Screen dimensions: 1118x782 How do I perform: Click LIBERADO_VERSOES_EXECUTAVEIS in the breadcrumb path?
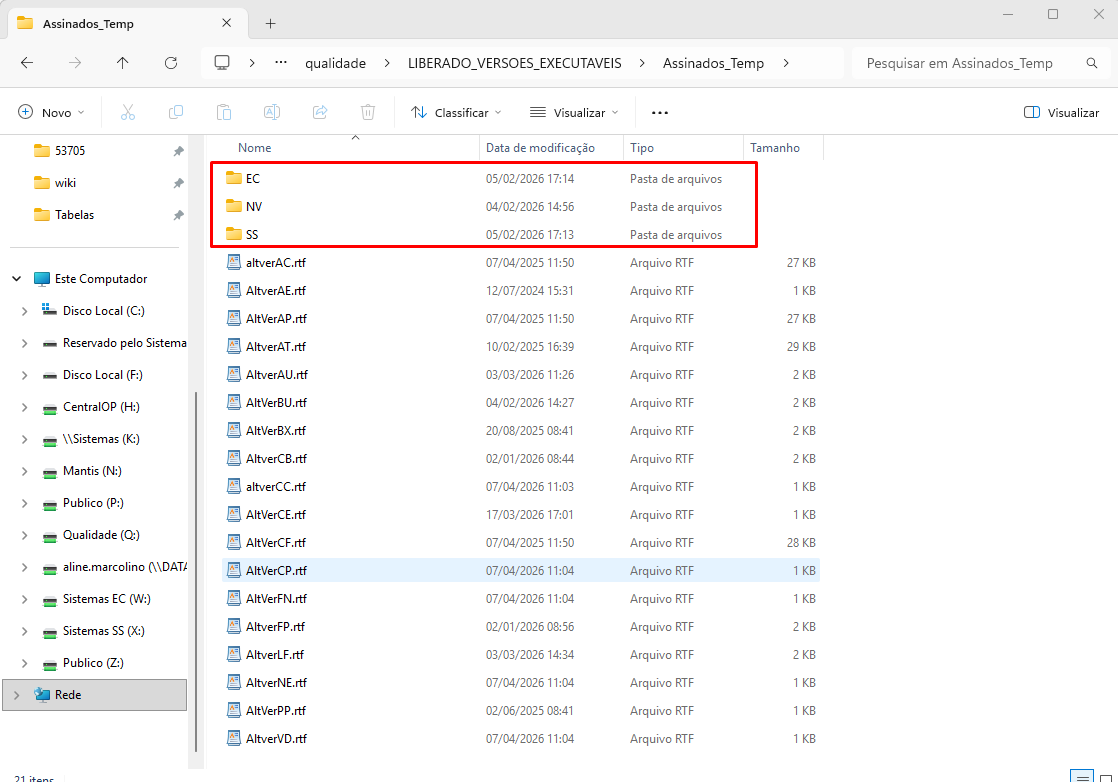514,63
